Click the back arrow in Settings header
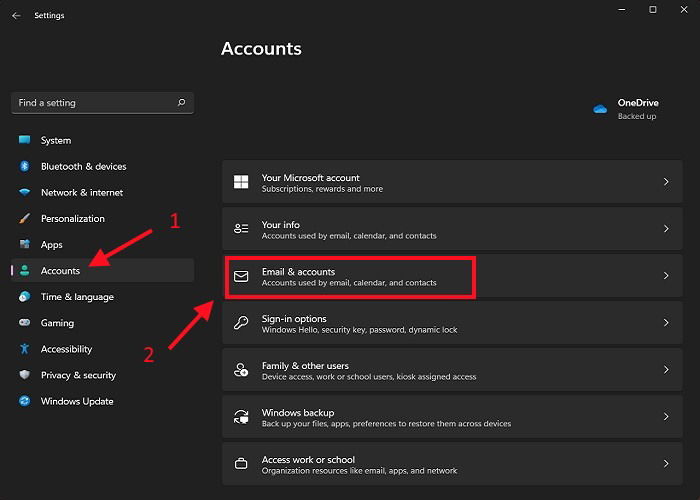 click(16, 16)
